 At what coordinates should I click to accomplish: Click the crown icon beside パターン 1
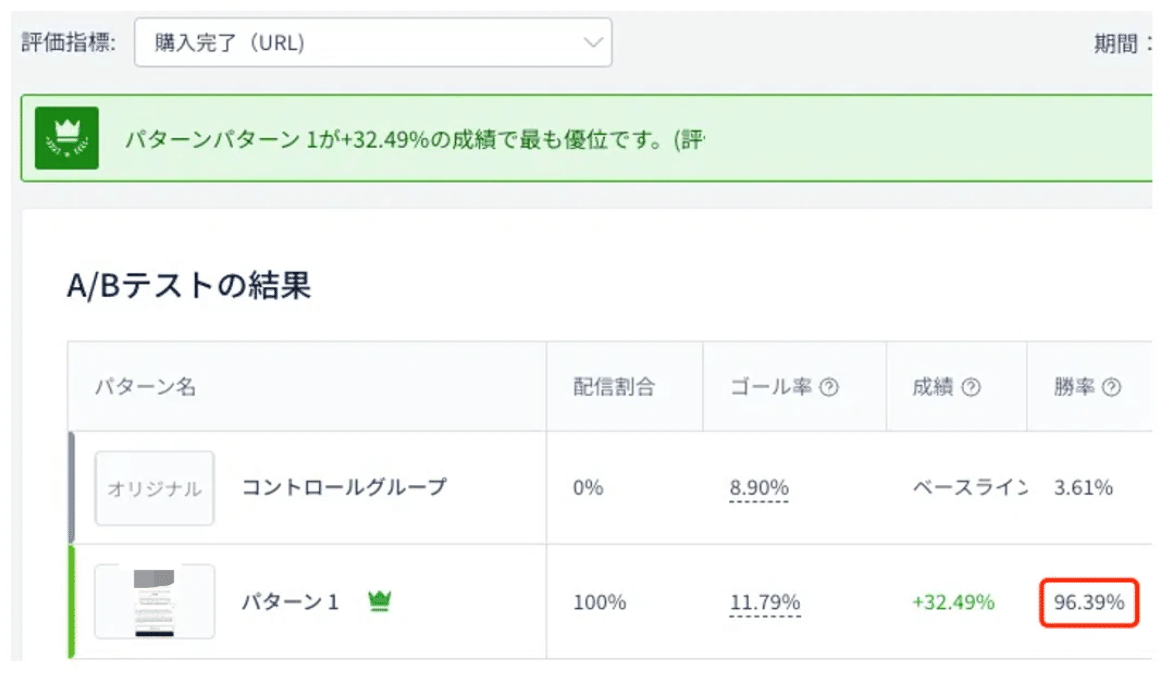point(379,601)
